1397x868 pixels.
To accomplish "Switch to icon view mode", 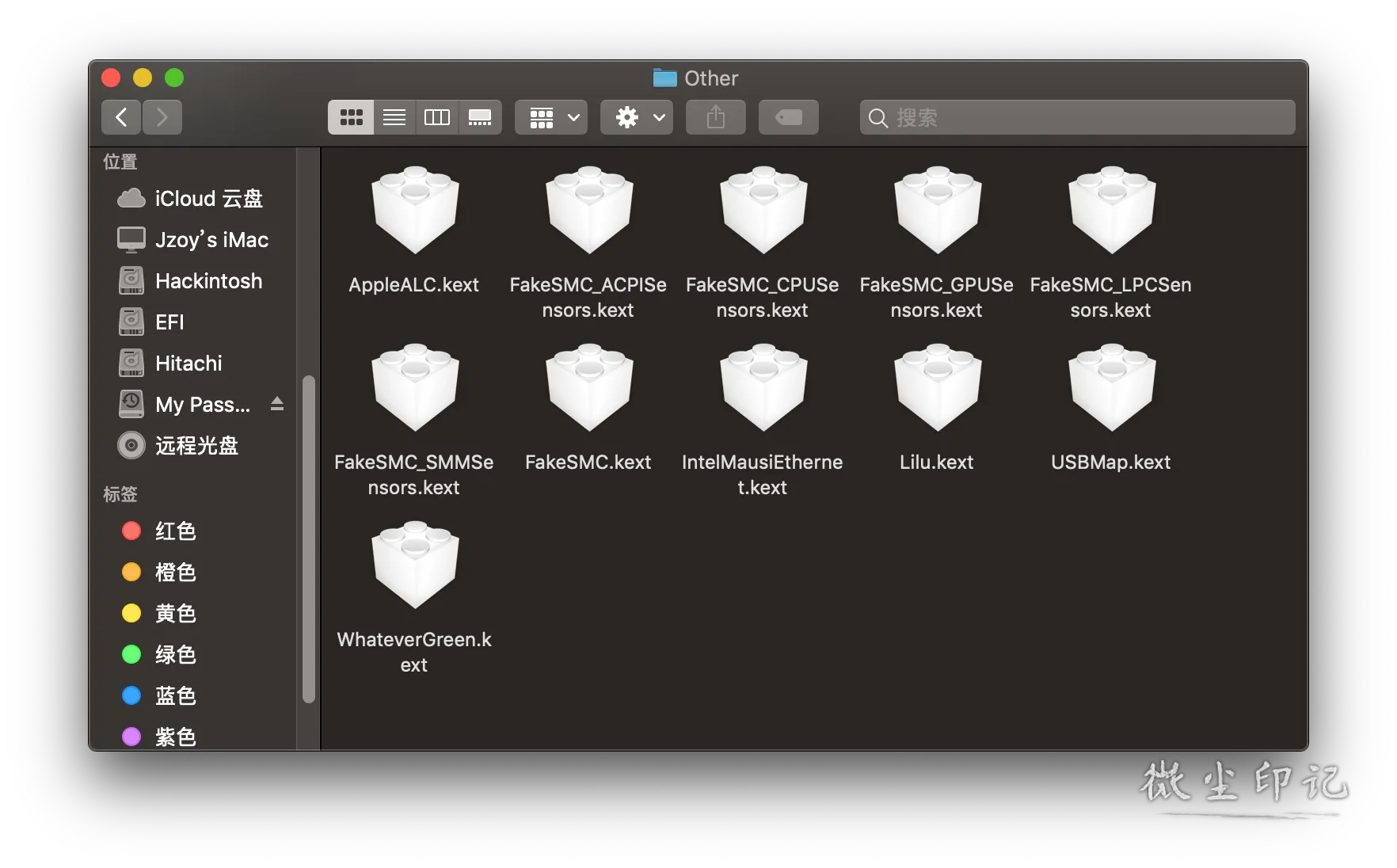I will pos(351,118).
